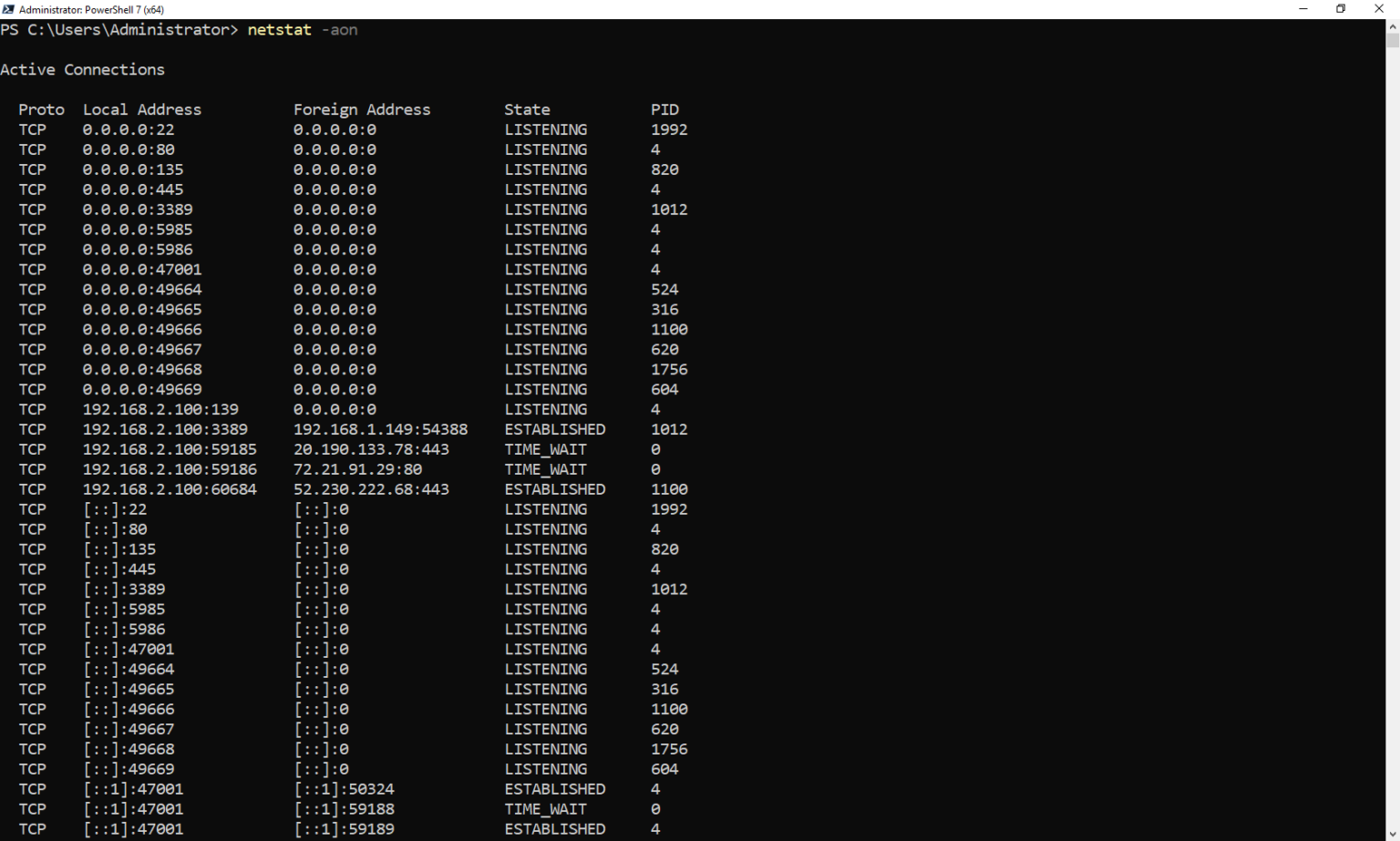
Task: Click the IPv6 entry [::]:445
Action: (x=119, y=569)
